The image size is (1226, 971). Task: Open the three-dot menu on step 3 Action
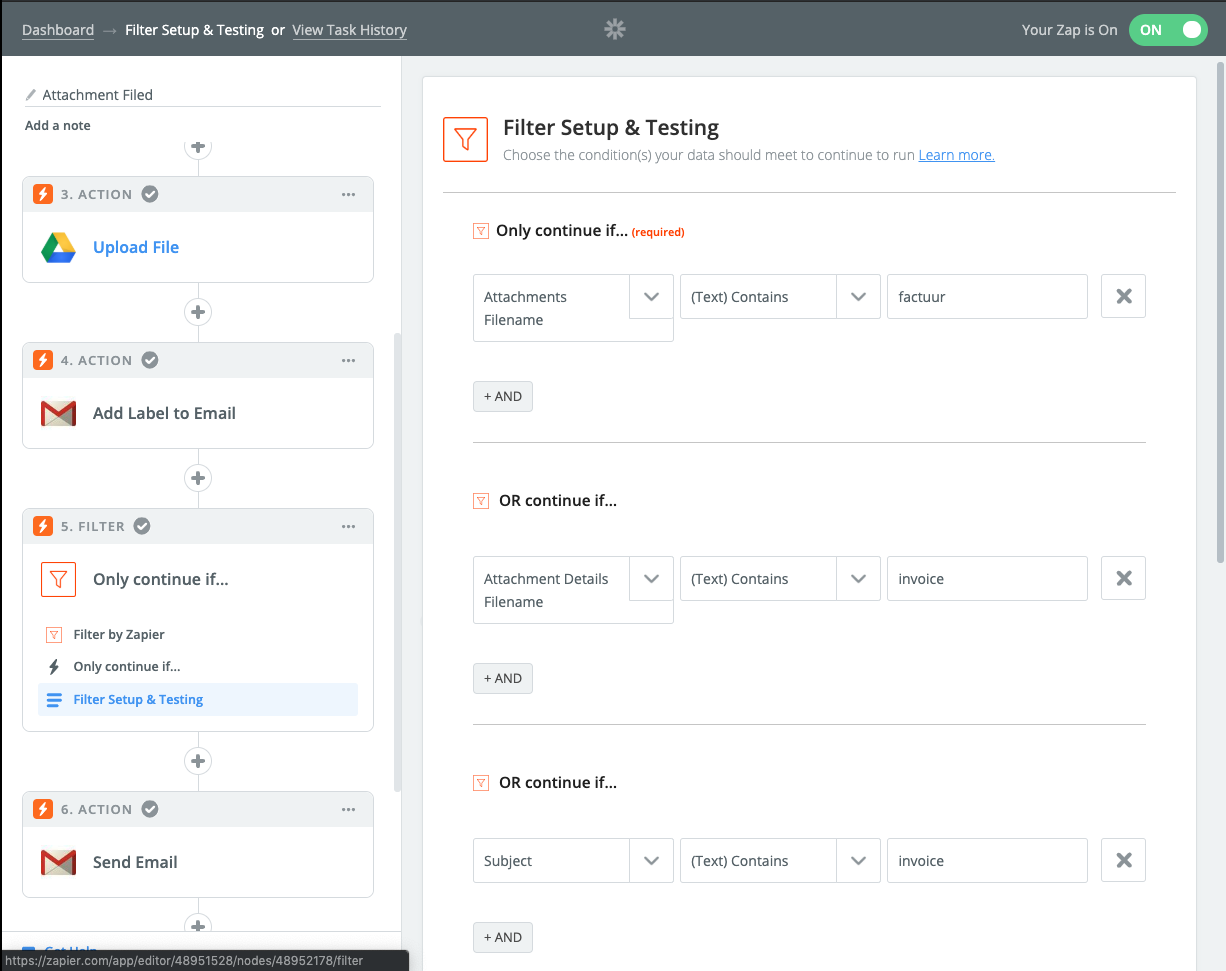(x=348, y=194)
